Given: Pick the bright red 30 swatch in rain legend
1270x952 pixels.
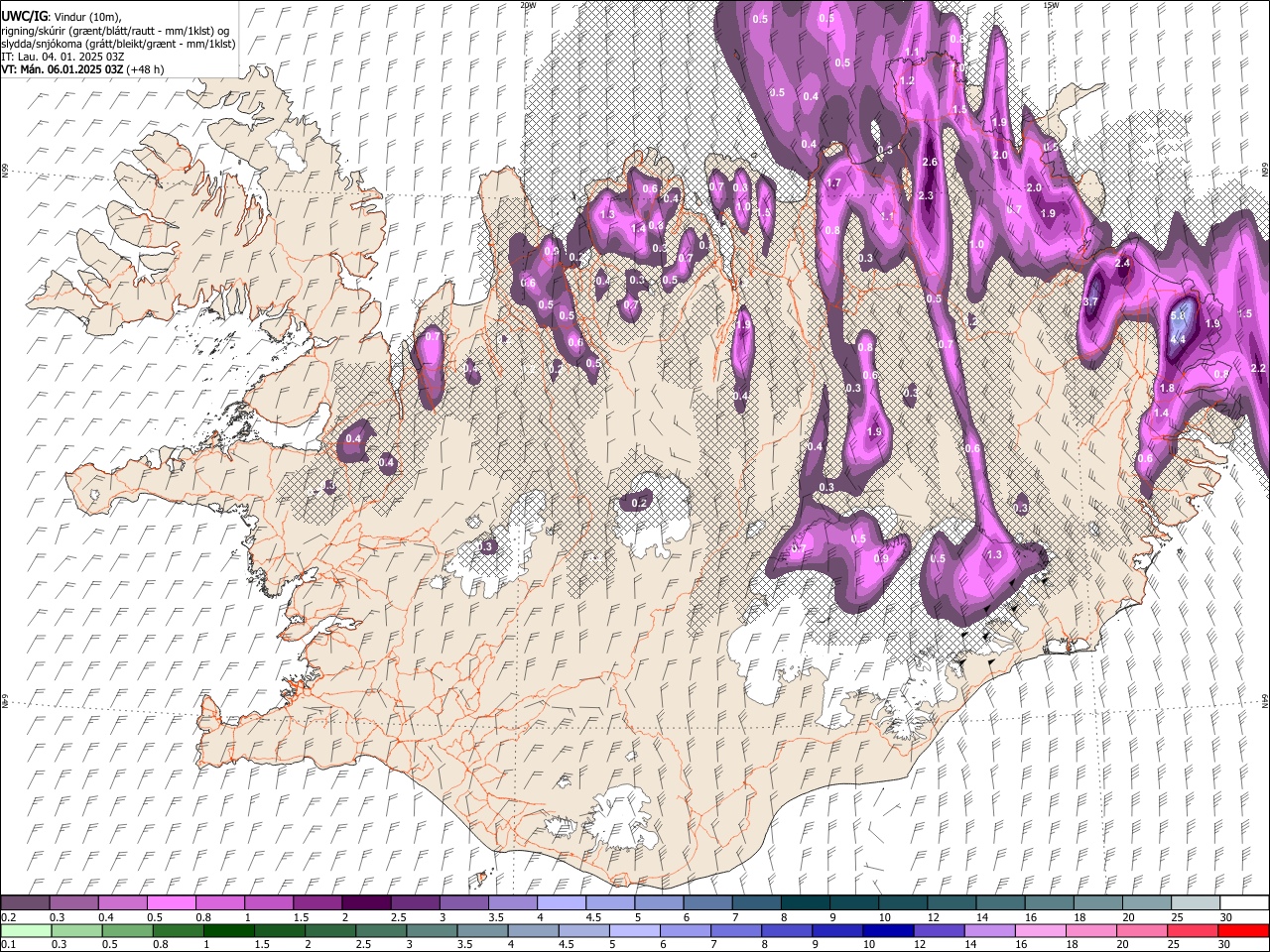Looking at the screenshot, I should [1244, 930].
